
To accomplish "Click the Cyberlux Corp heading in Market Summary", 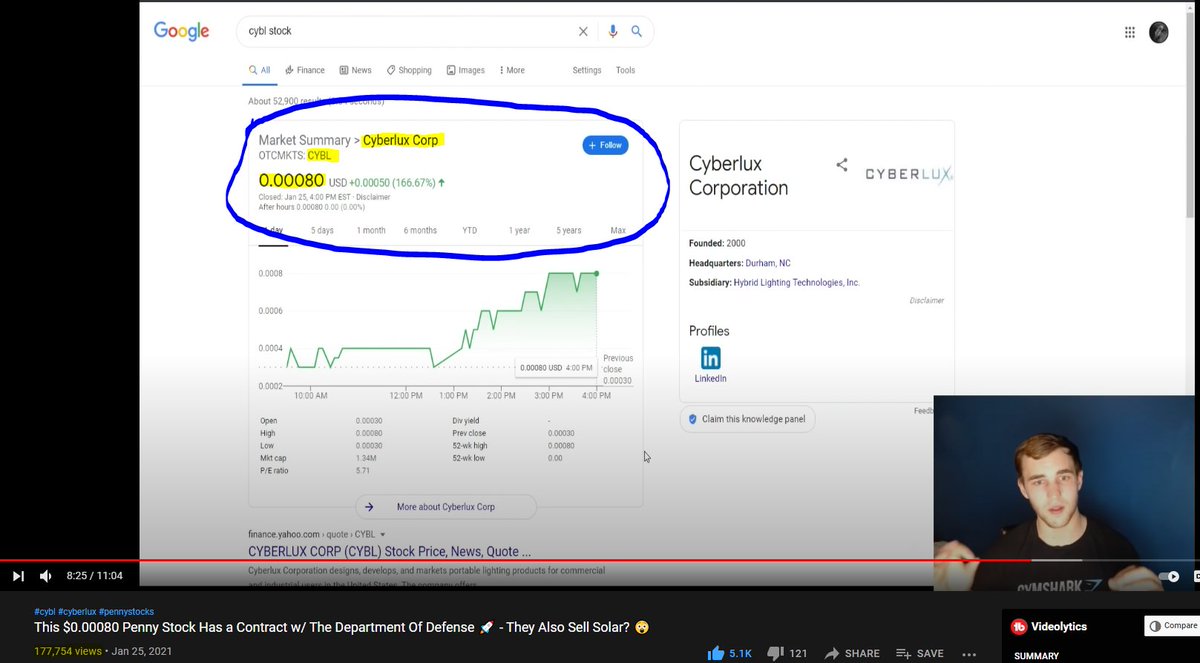I will pyautogui.click(x=402, y=140).
